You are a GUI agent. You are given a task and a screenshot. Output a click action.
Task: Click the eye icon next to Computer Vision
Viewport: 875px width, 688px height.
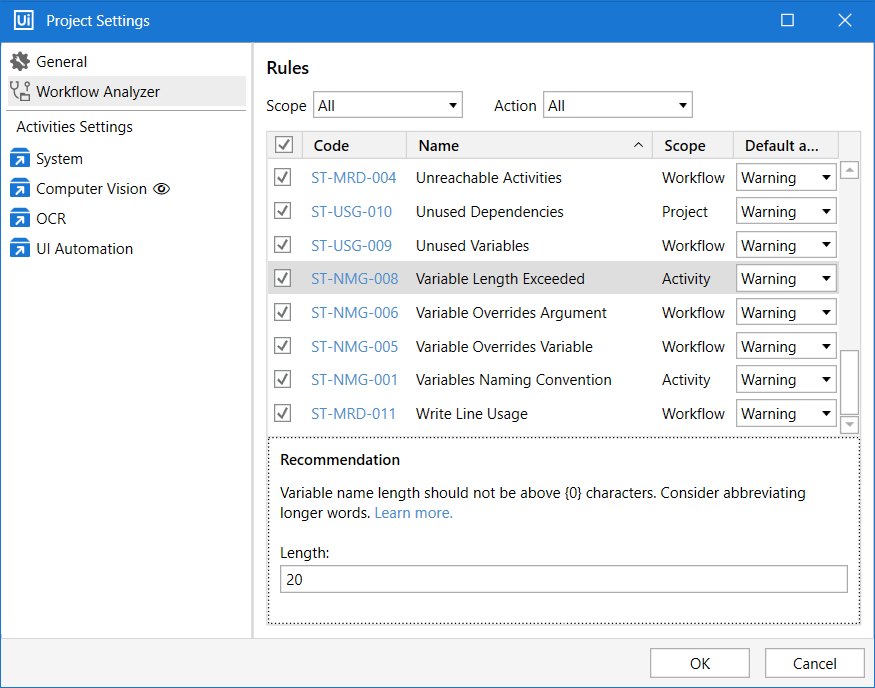point(162,189)
